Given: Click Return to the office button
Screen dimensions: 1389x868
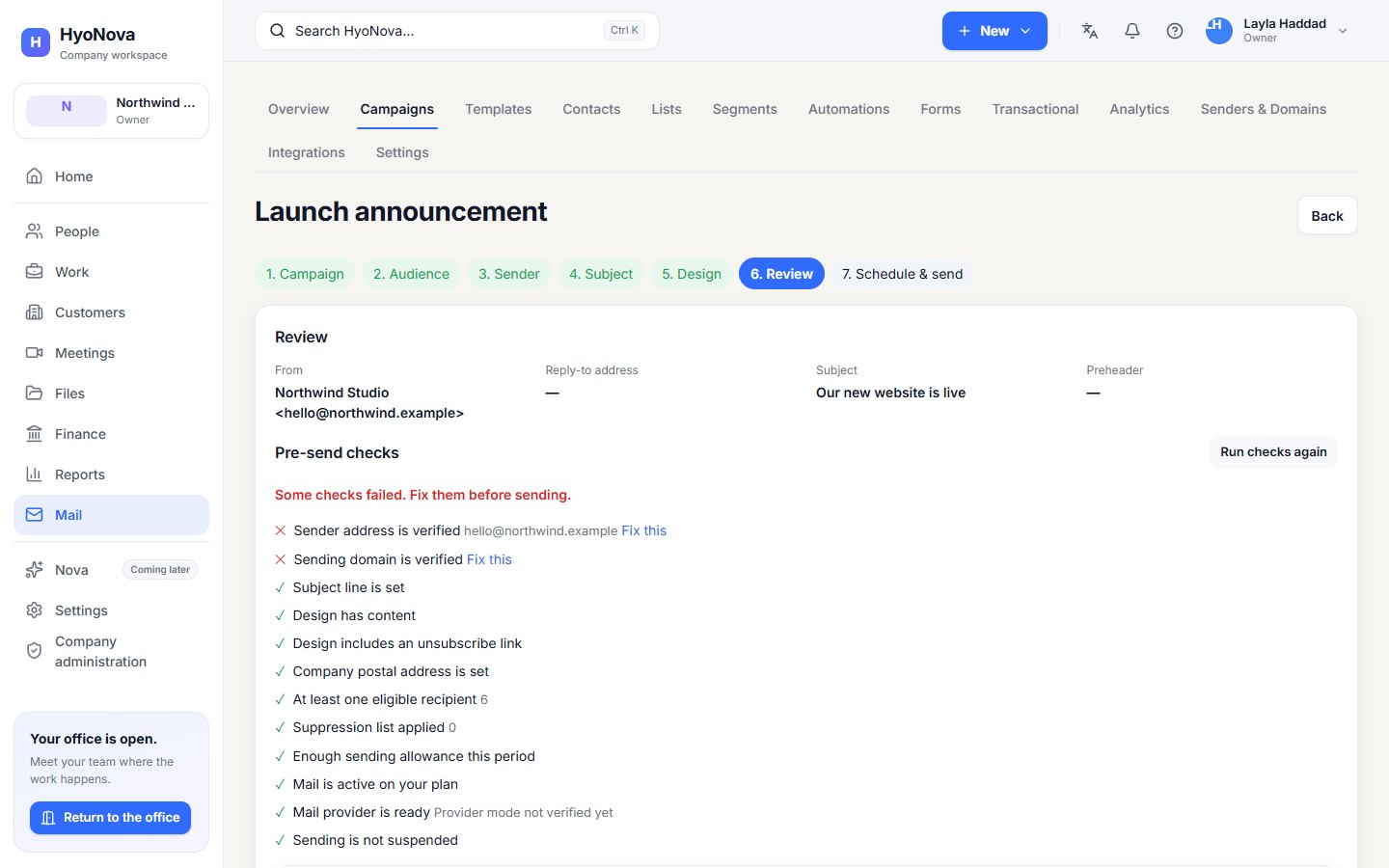Looking at the screenshot, I should point(111,818).
